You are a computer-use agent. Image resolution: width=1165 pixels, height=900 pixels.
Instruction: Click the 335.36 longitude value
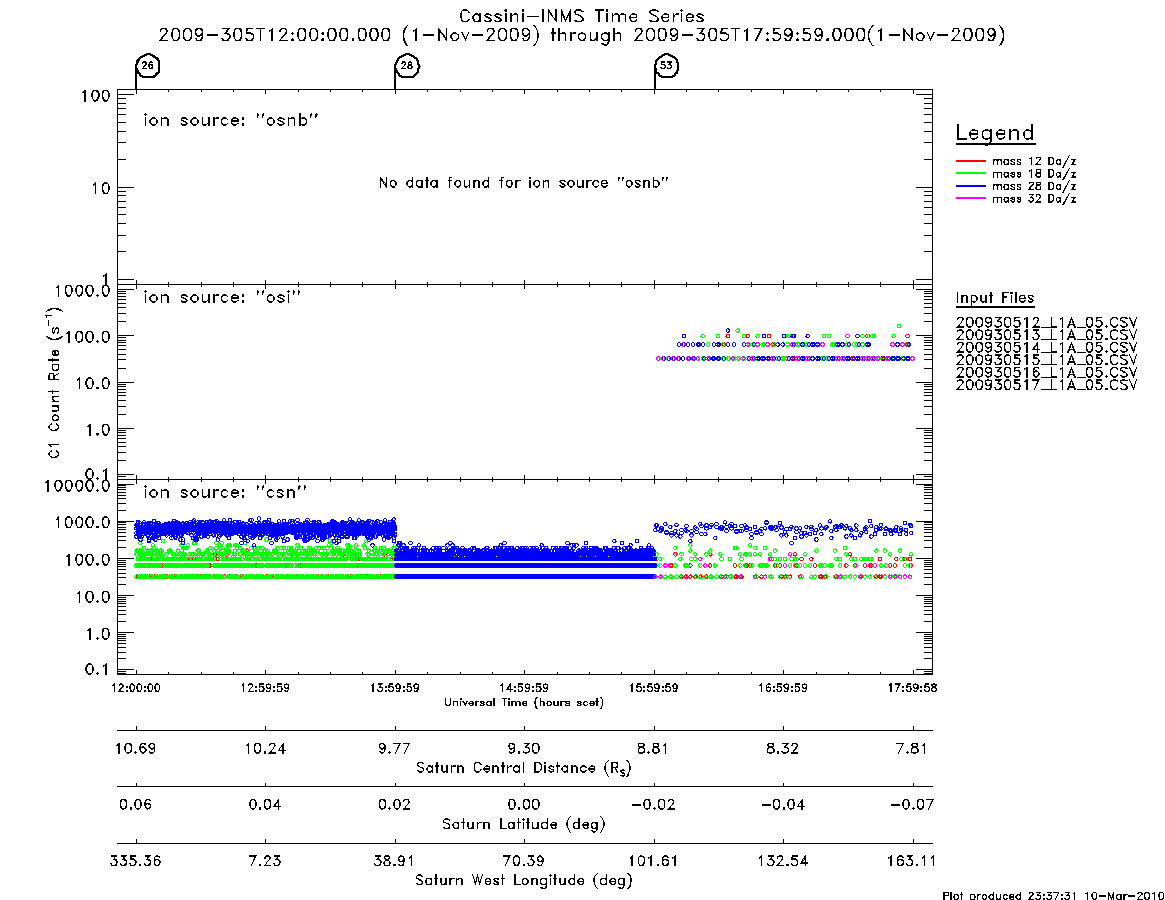click(x=136, y=861)
